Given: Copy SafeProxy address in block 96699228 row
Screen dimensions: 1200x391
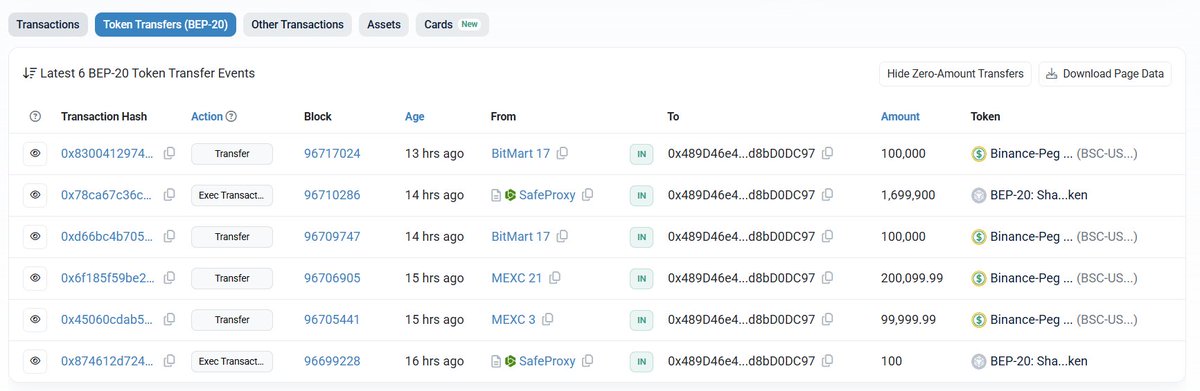Looking at the screenshot, I should (588, 361).
